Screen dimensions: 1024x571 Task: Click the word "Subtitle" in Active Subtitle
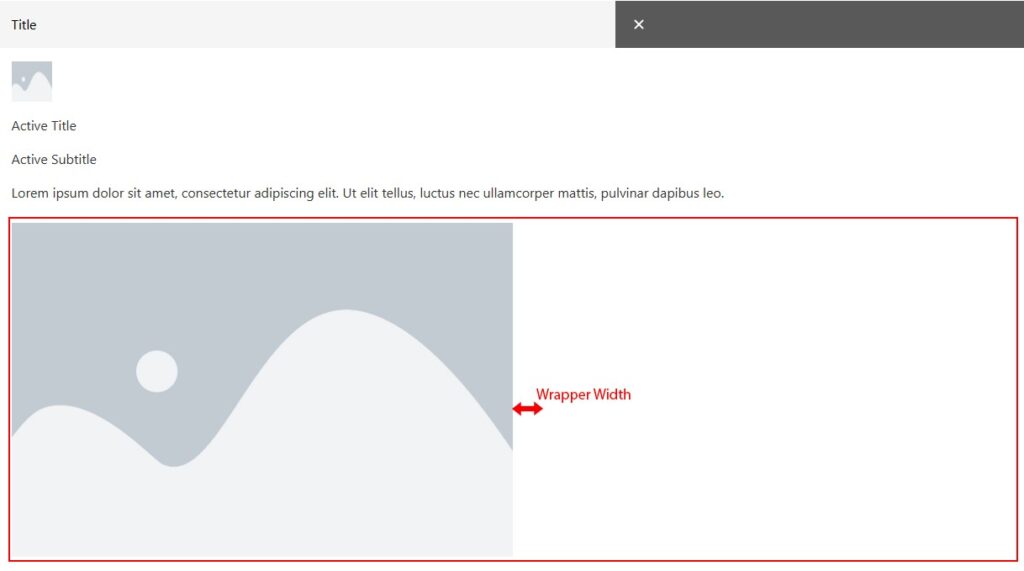[x=74, y=159]
